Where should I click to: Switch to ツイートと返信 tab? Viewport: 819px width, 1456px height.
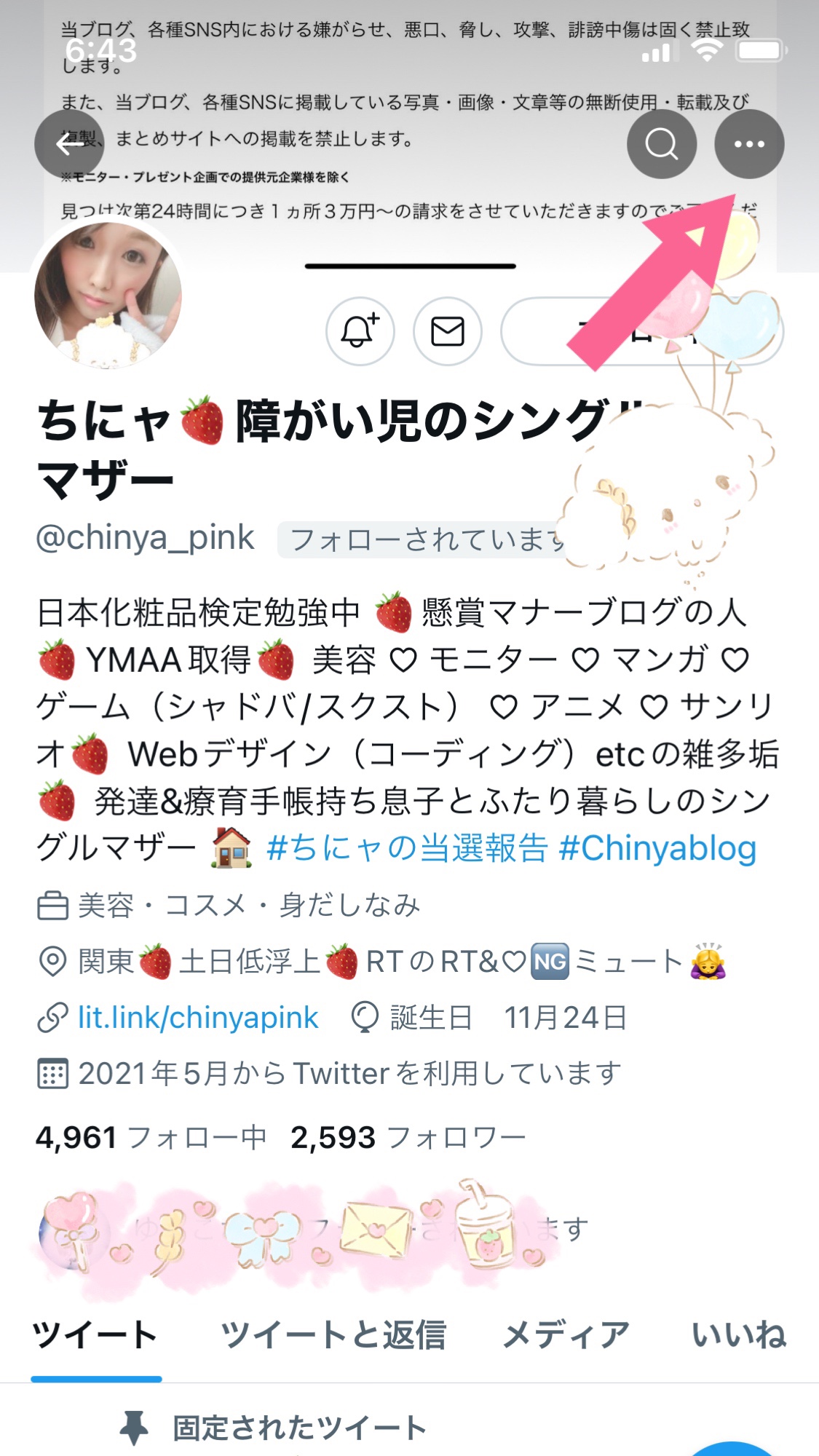(333, 1335)
